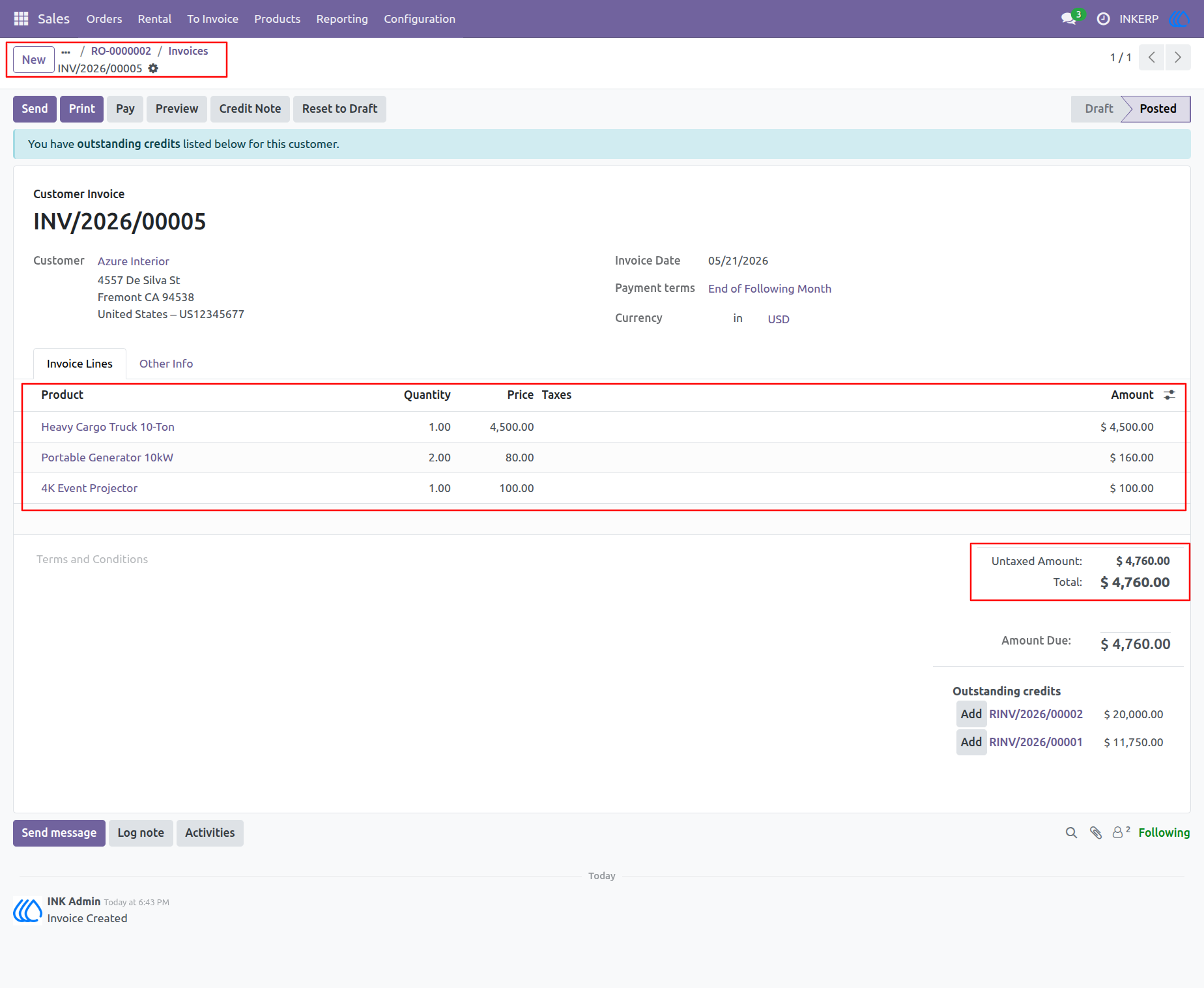
Task: Show the followers list icon
Action: (x=1121, y=832)
